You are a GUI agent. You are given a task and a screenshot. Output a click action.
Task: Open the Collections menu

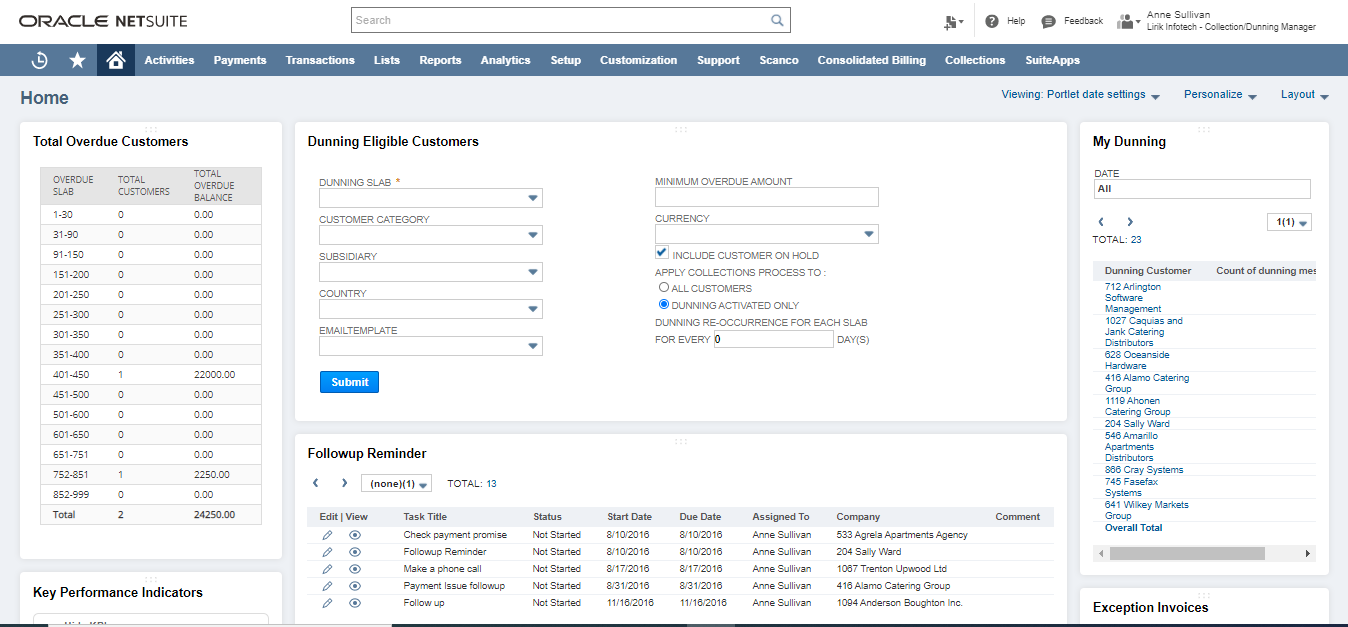[x=975, y=60]
